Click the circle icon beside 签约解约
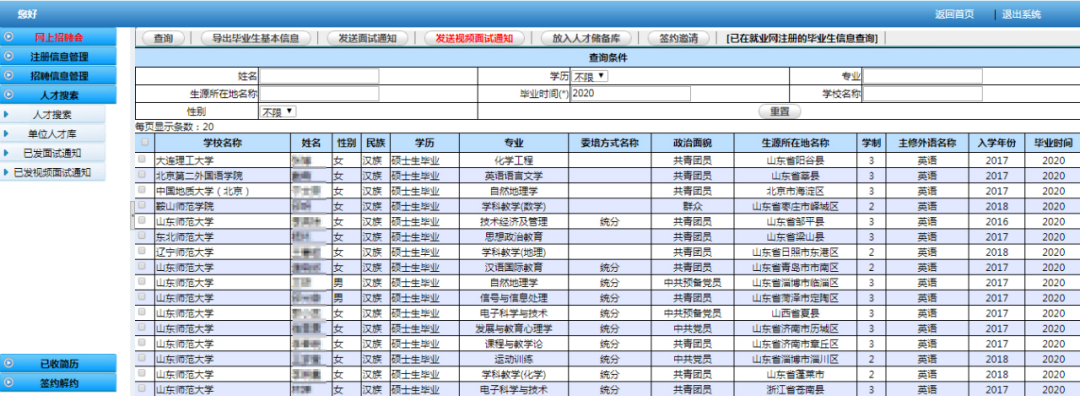The image size is (1080, 396). pos(8,382)
